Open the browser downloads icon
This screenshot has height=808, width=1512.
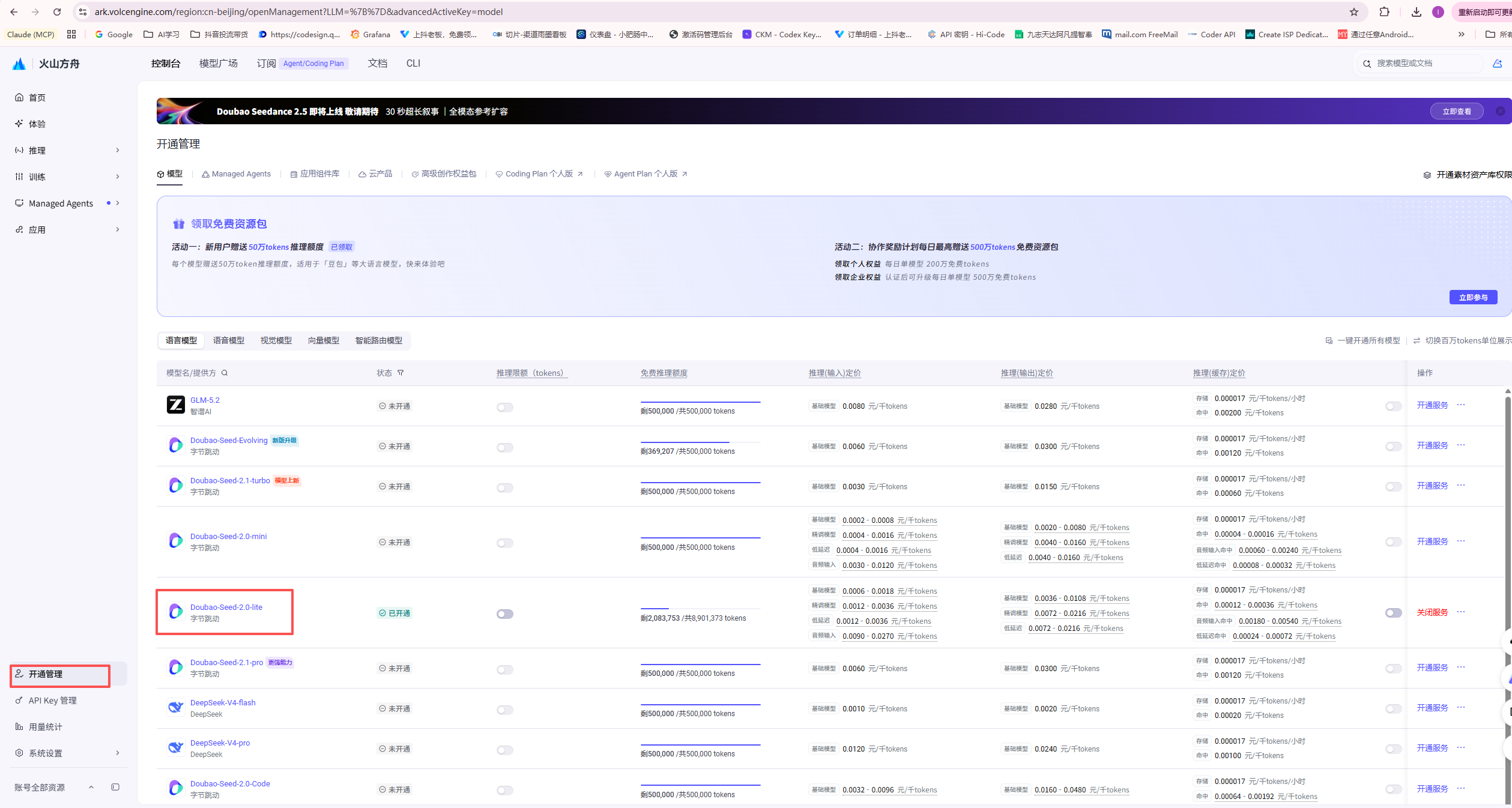(x=1416, y=12)
